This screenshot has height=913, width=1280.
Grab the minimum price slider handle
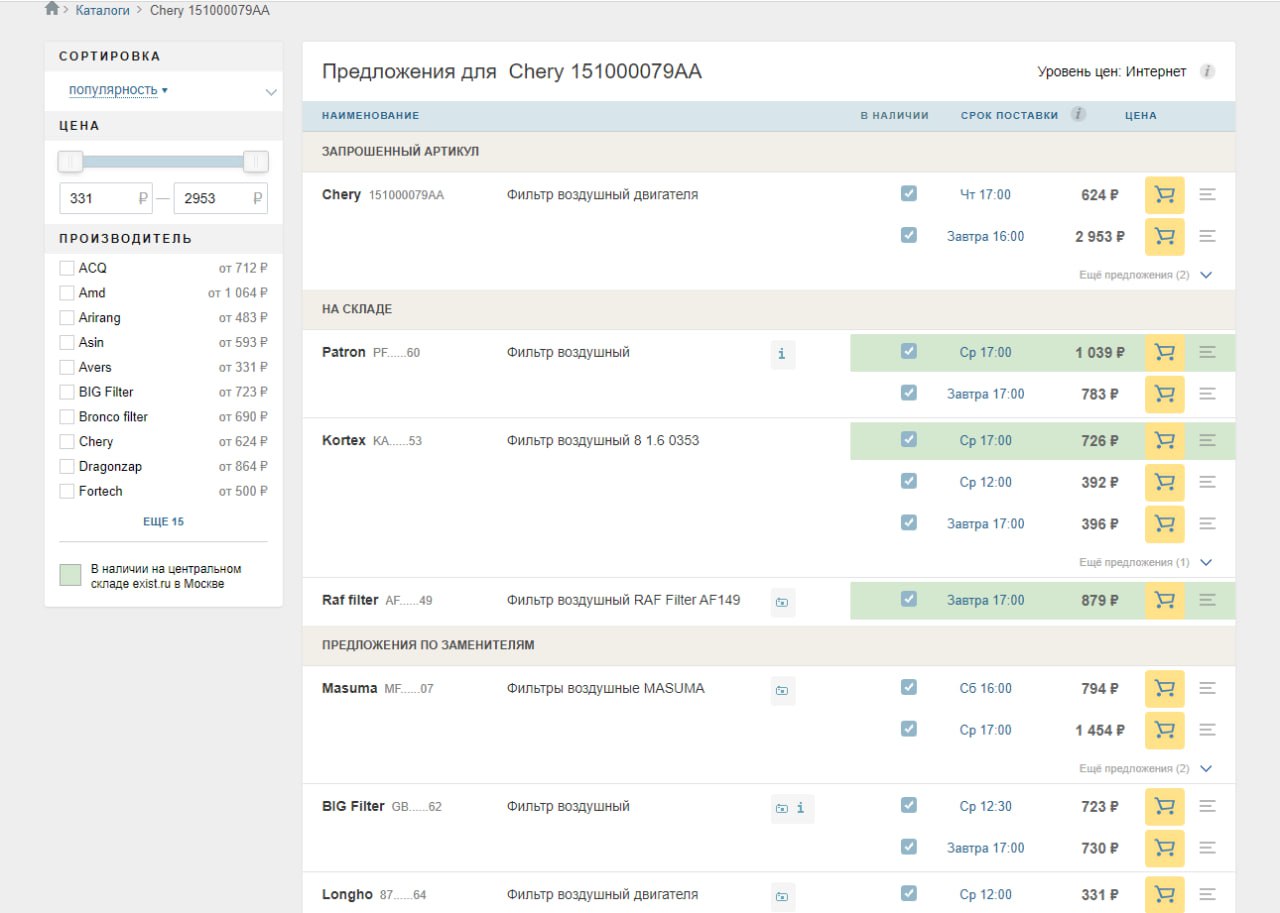click(70, 162)
